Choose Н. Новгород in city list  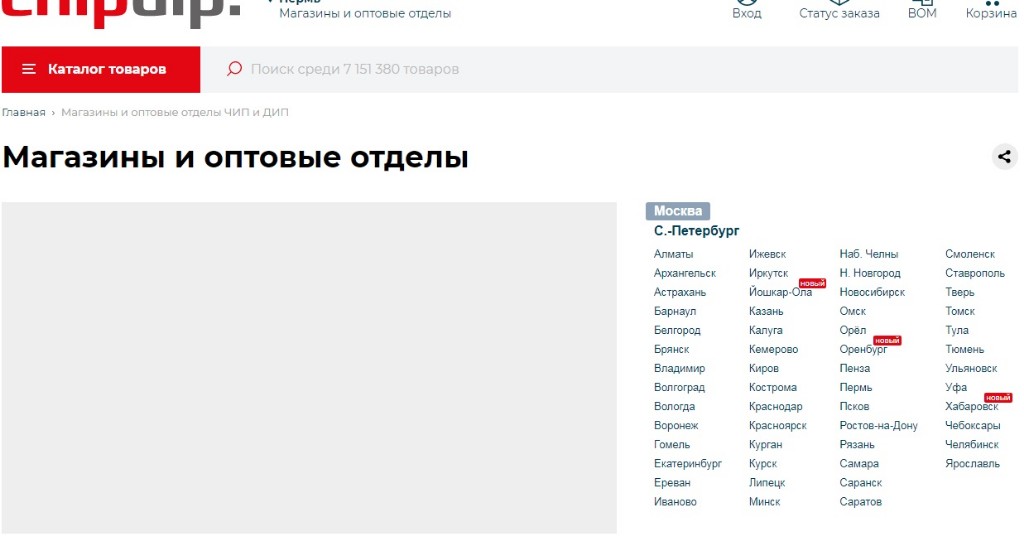pos(870,273)
